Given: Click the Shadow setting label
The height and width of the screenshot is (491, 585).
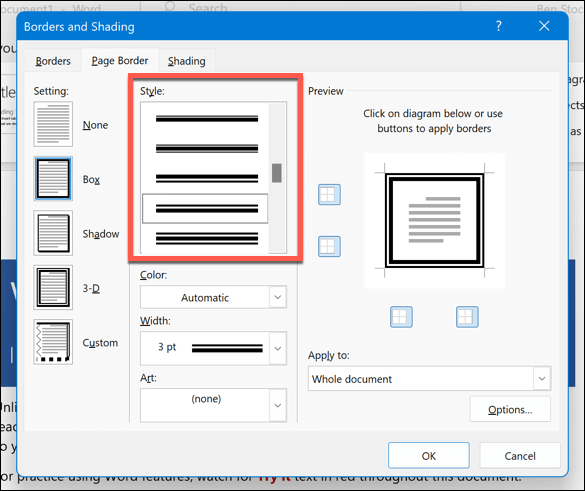Looking at the screenshot, I should (x=101, y=234).
